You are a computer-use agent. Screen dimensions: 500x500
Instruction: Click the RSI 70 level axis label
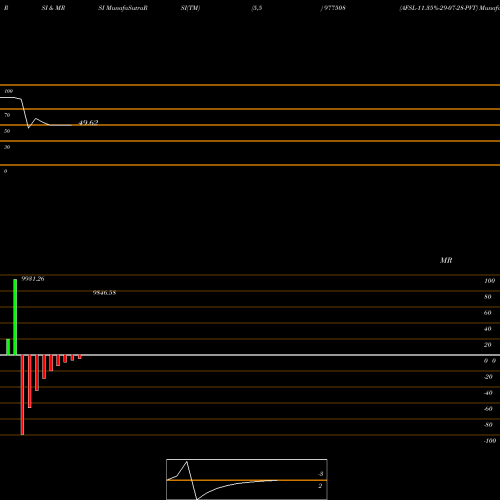(7, 115)
